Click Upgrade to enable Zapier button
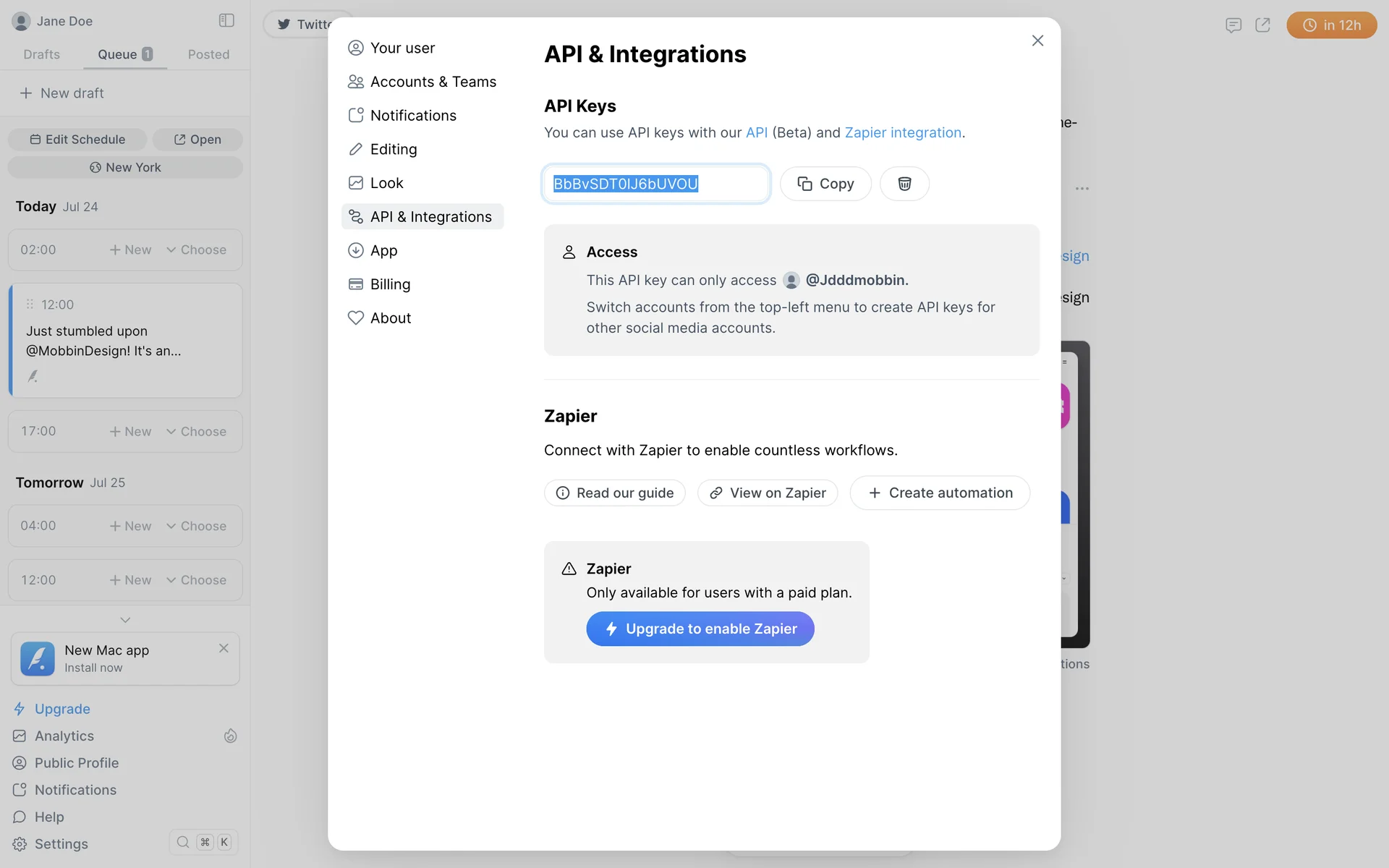1389x868 pixels. click(x=700, y=629)
